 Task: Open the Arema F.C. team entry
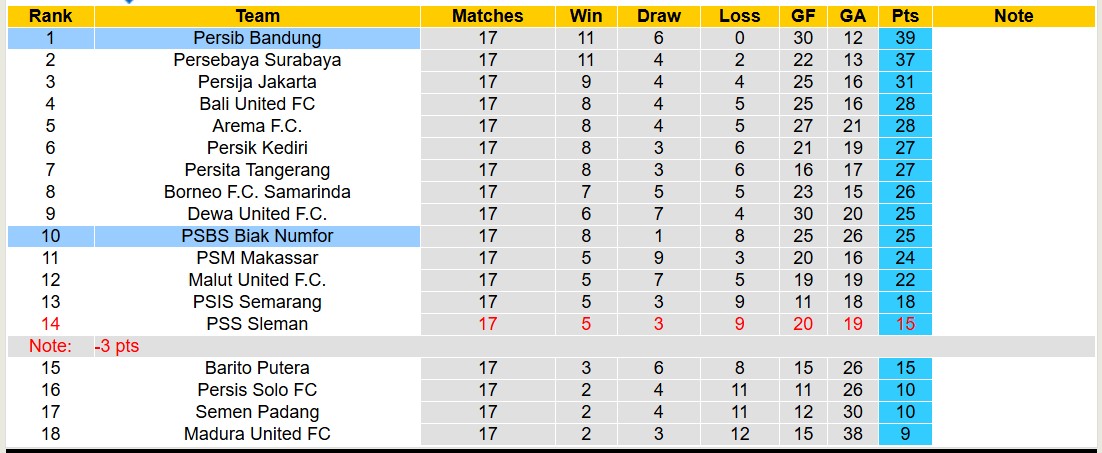click(257, 126)
